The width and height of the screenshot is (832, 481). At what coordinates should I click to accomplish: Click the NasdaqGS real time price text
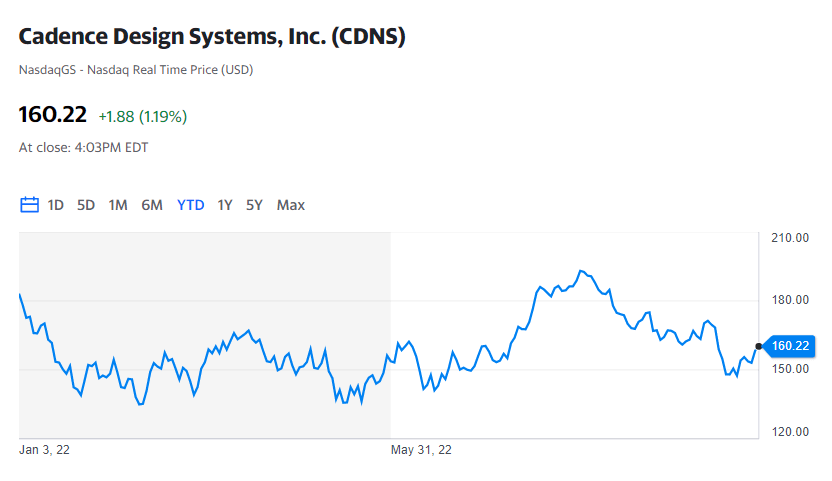coord(136,70)
